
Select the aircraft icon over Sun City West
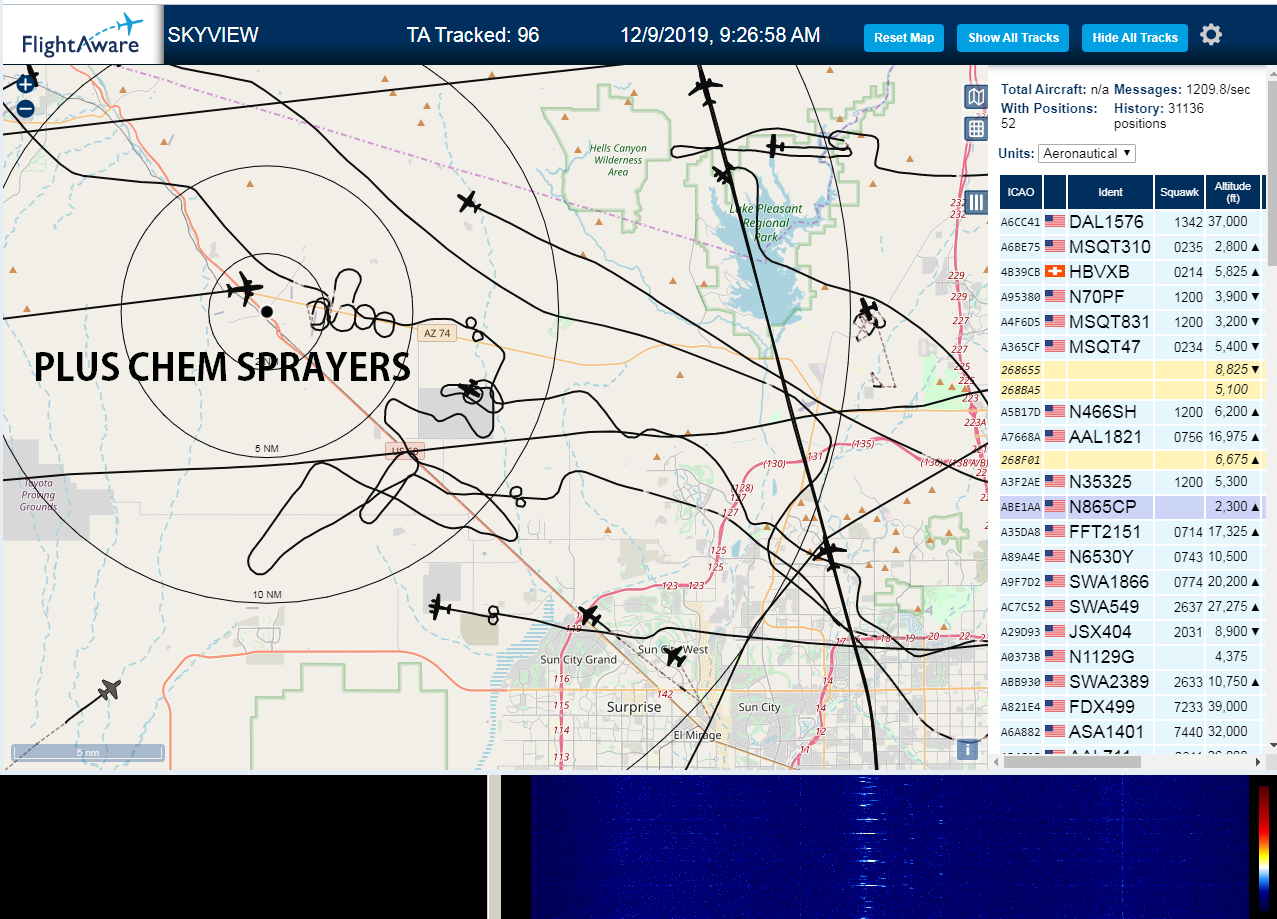676,657
